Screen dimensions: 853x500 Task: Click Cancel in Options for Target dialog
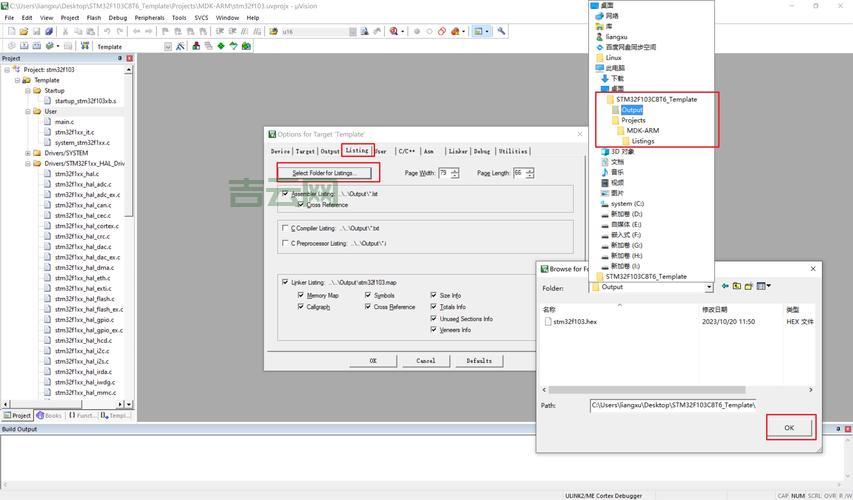pos(426,361)
